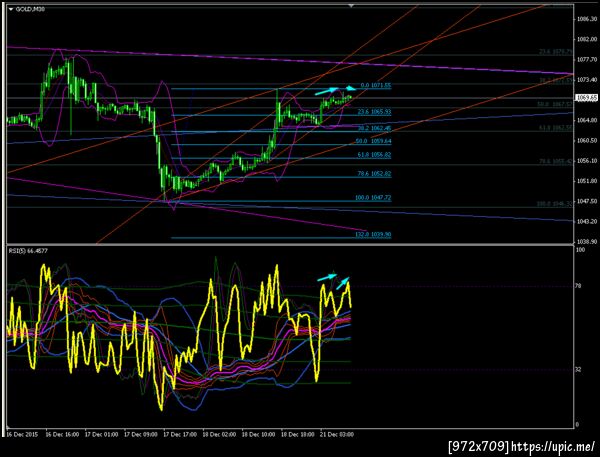
Task: Select the Fibonacci label 0.0 1071.55
Action: [x=376, y=85]
